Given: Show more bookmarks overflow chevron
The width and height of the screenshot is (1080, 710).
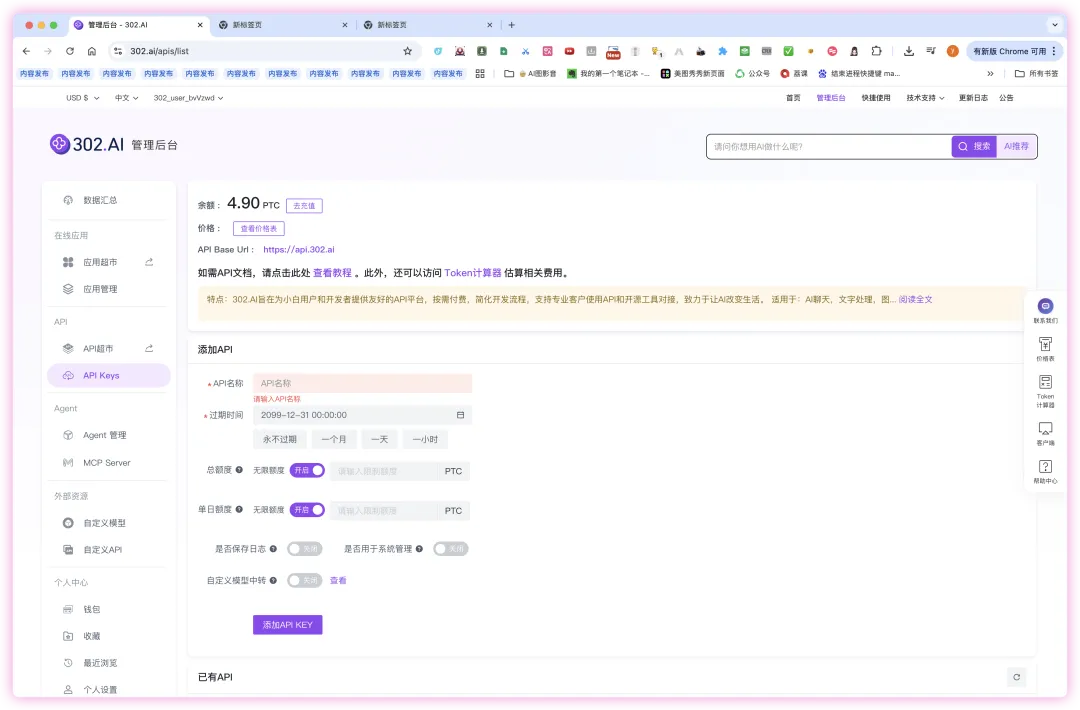Looking at the screenshot, I should [990, 74].
